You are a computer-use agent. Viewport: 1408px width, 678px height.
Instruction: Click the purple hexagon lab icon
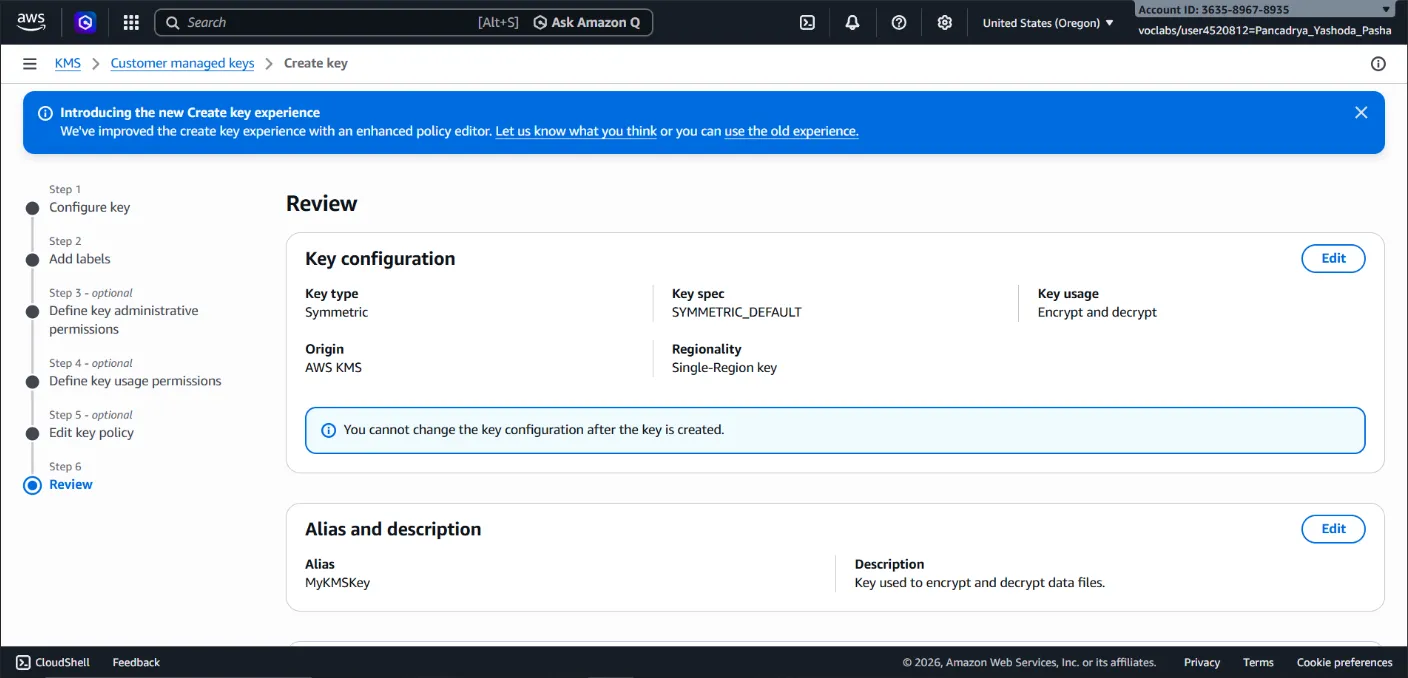click(x=86, y=22)
